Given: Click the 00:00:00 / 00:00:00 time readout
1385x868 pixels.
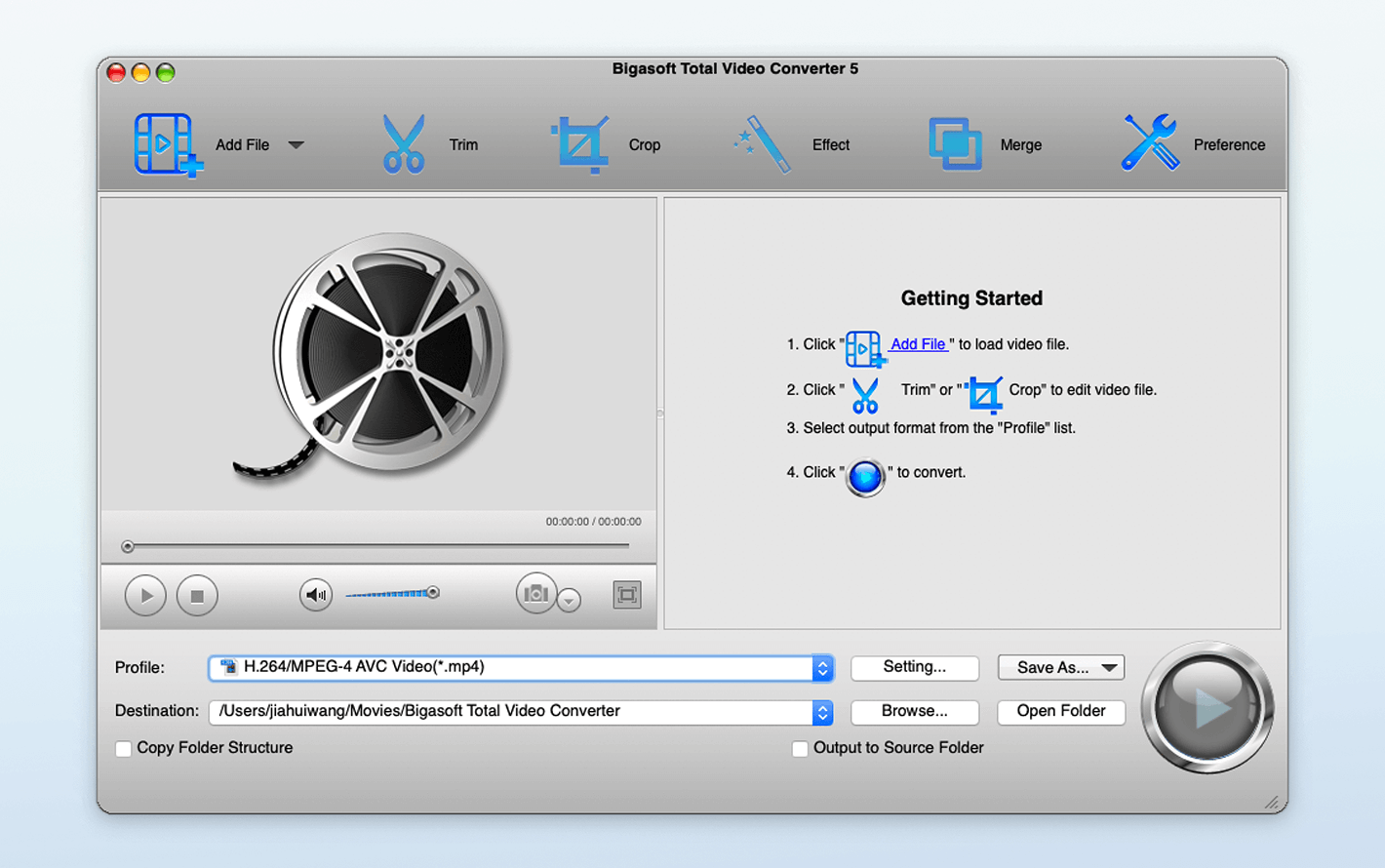Looking at the screenshot, I should tap(593, 522).
